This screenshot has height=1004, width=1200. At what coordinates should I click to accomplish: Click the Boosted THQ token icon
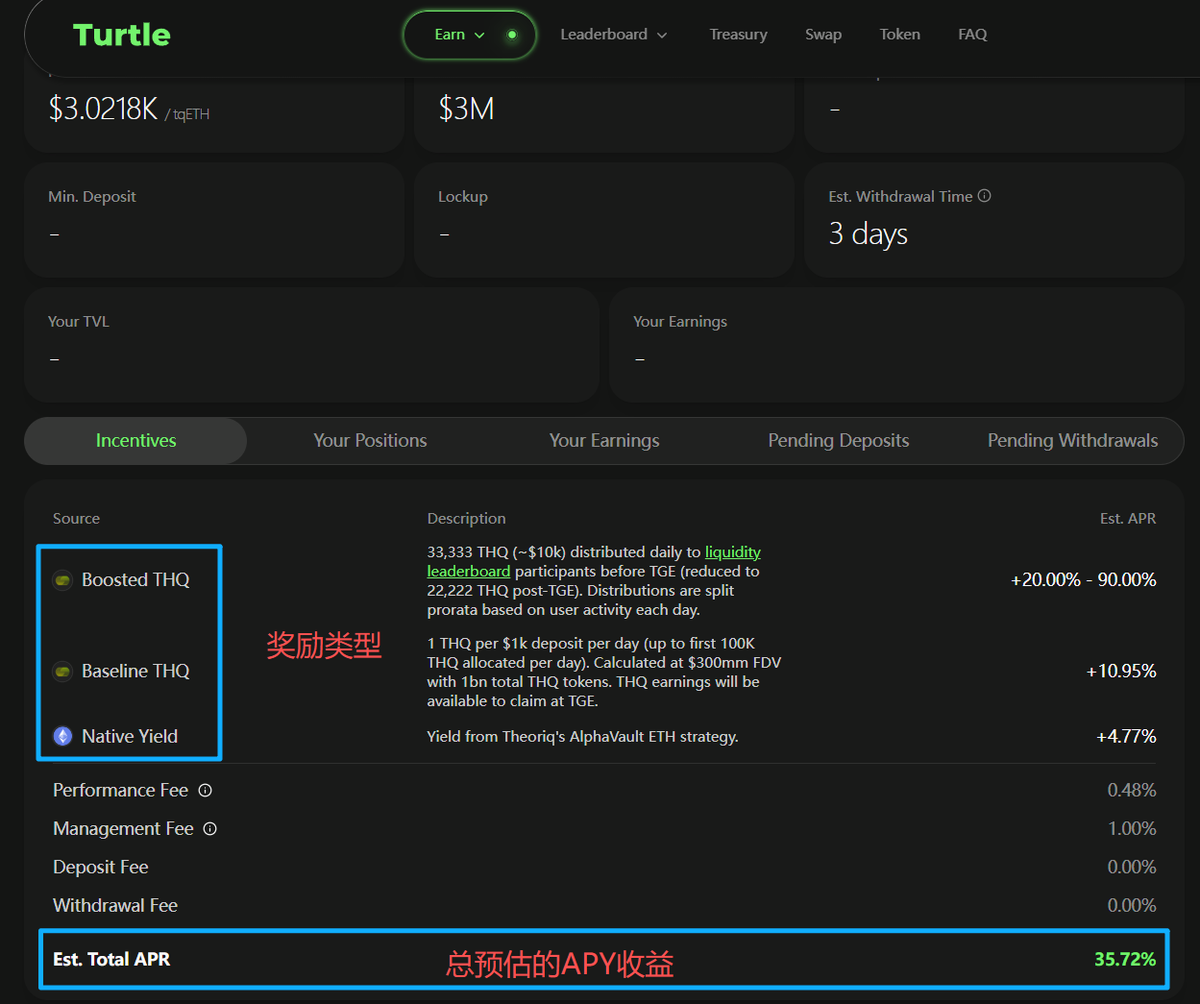tap(63, 580)
